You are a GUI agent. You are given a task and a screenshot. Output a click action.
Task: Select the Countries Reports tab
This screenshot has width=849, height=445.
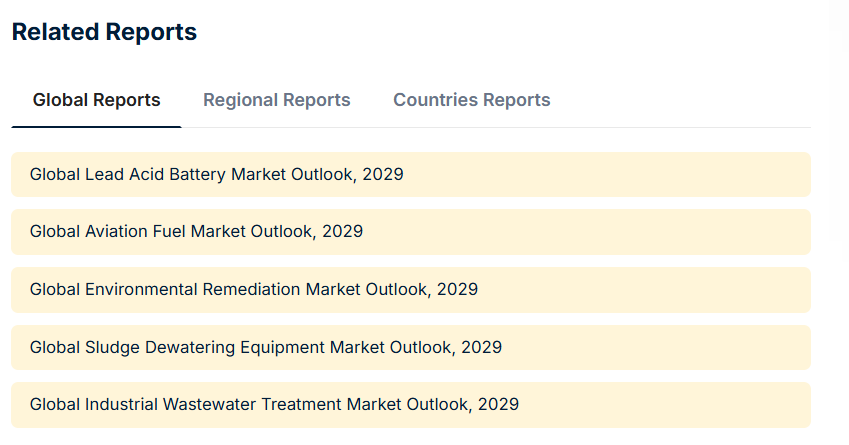pos(471,100)
